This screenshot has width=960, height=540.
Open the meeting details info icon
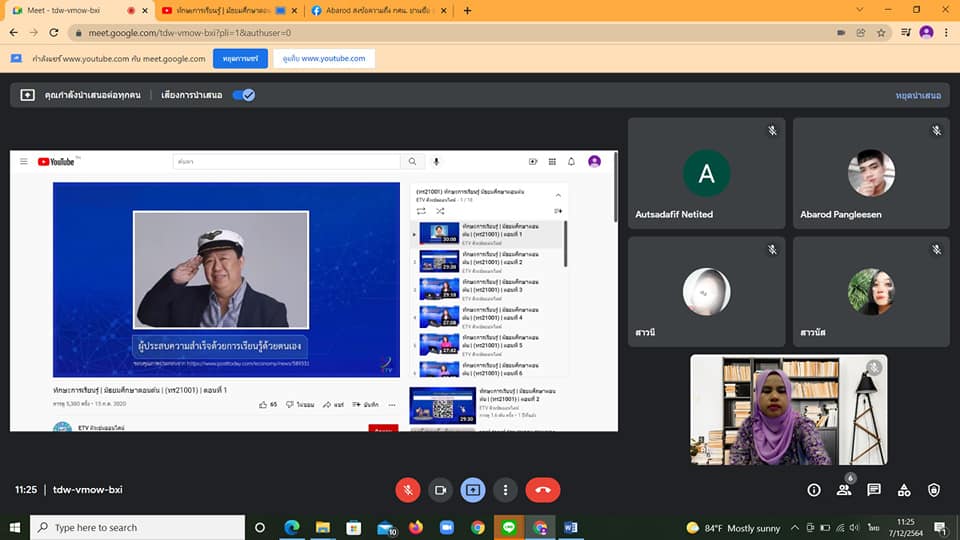point(814,490)
